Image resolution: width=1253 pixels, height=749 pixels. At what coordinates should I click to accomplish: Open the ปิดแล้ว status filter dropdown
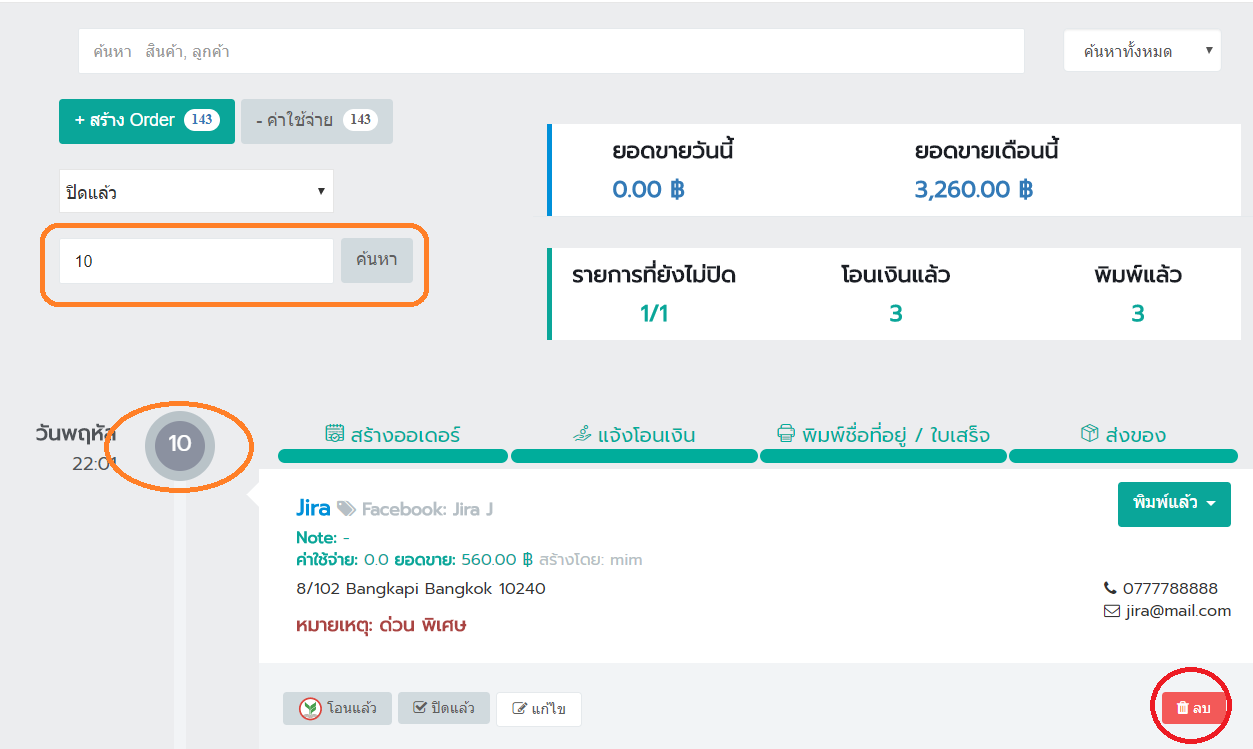tap(196, 191)
